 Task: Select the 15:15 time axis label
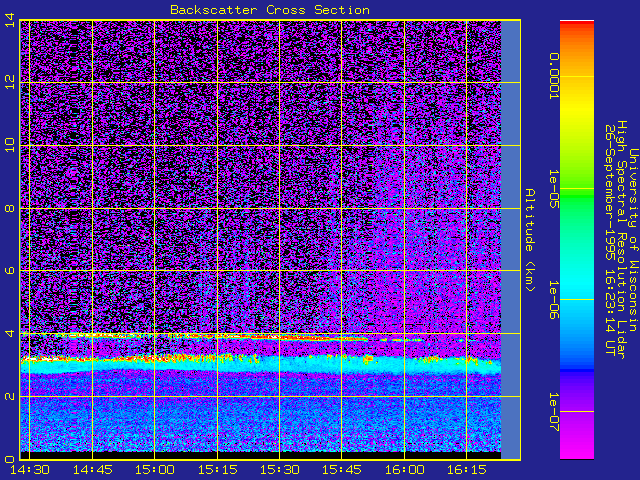[x=217, y=470]
